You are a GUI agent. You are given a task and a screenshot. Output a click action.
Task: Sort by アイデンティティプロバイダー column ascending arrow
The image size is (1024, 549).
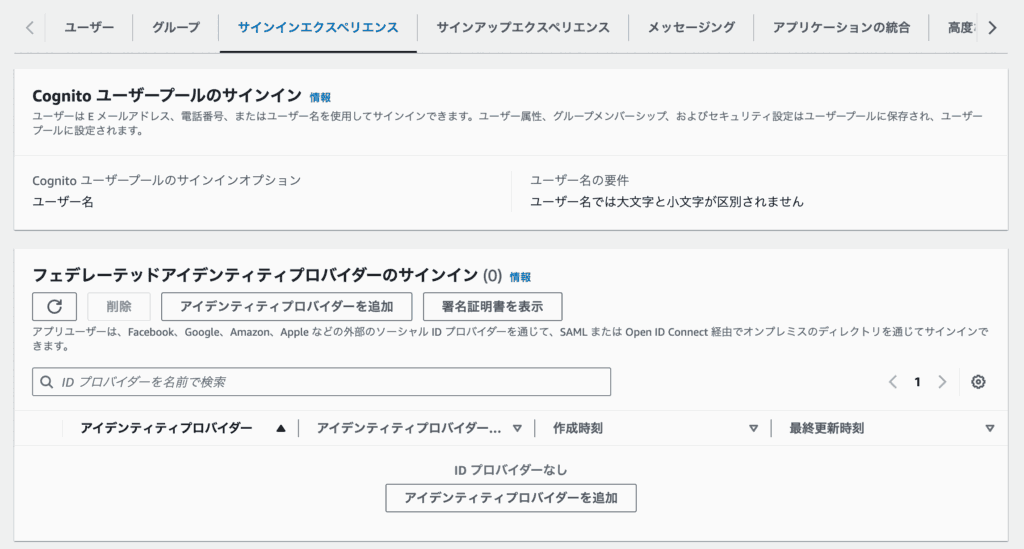click(281, 428)
